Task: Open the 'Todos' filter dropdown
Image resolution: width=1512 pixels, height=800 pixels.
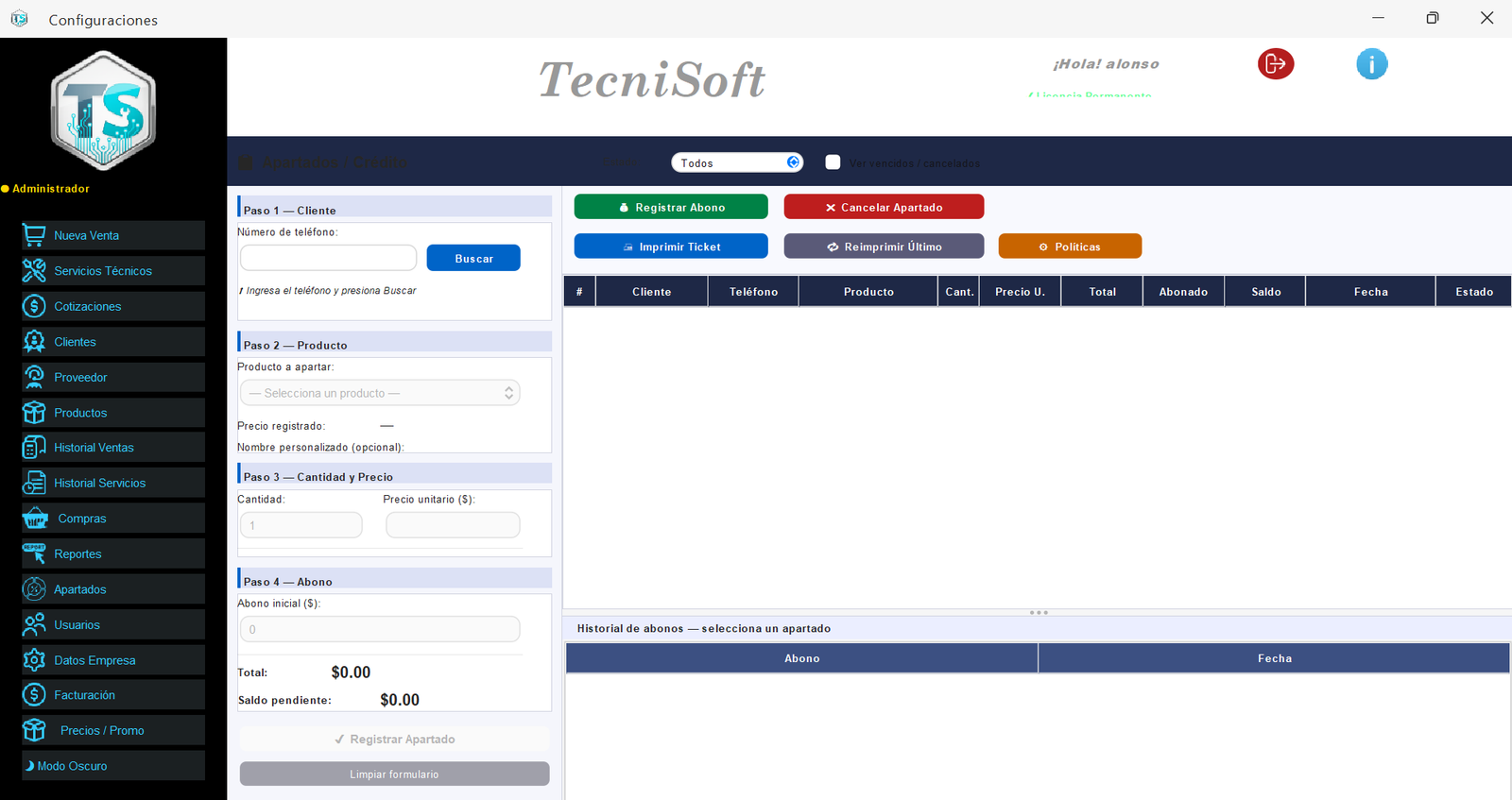Action: (x=737, y=162)
